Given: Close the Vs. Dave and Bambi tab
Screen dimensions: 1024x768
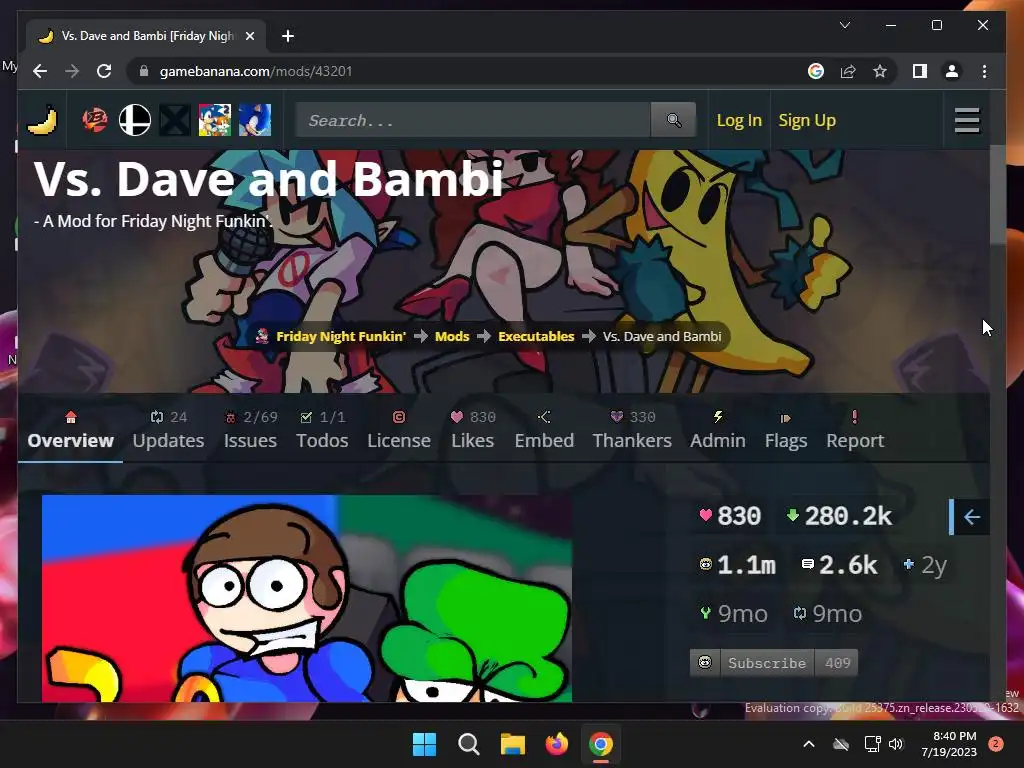Looking at the screenshot, I should point(249,36).
